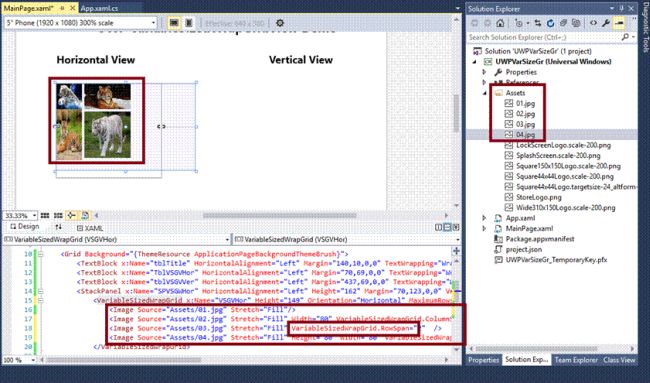650x383 pixels.
Task: Click white tiger image in designer
Action: click(x=107, y=135)
